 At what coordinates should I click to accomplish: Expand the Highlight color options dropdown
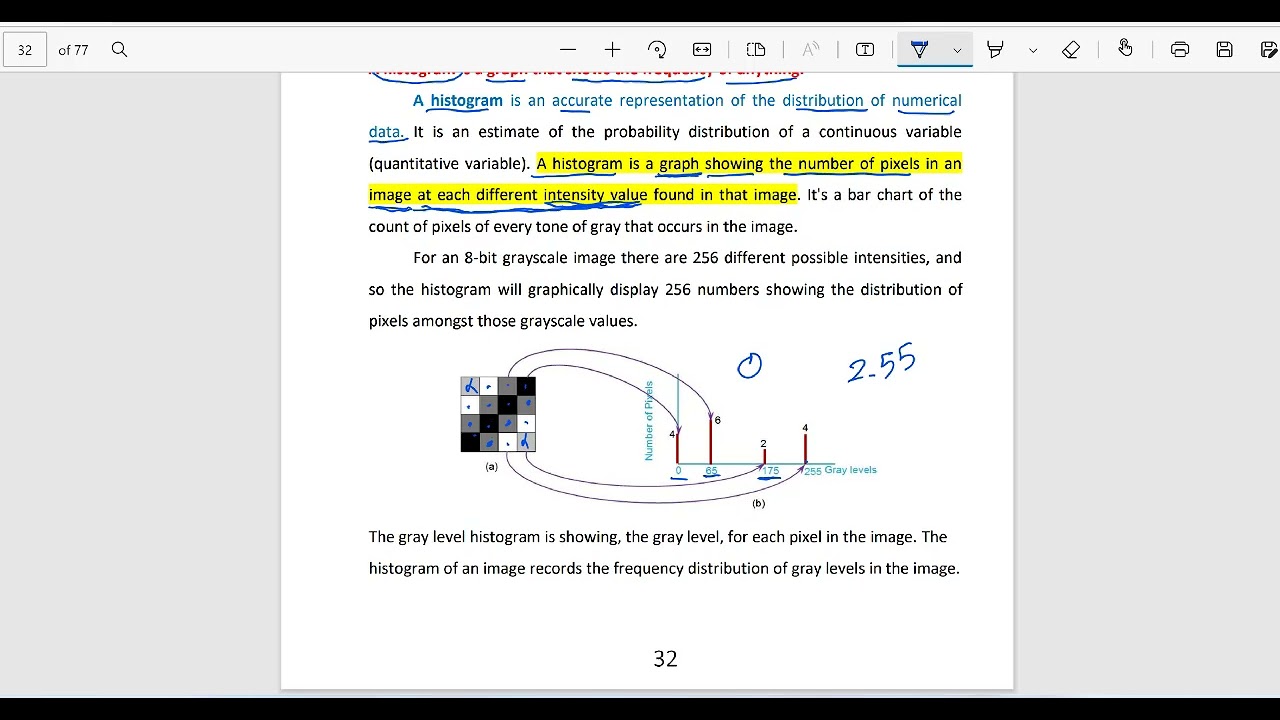(x=1033, y=50)
